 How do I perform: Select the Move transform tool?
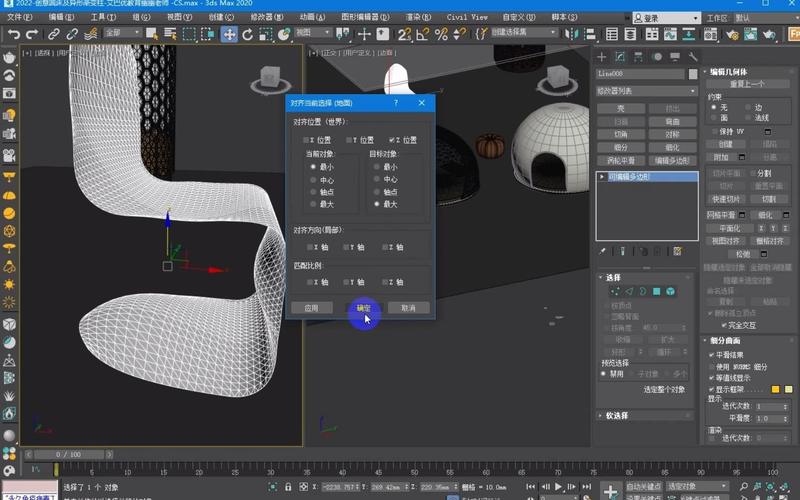[x=229, y=34]
